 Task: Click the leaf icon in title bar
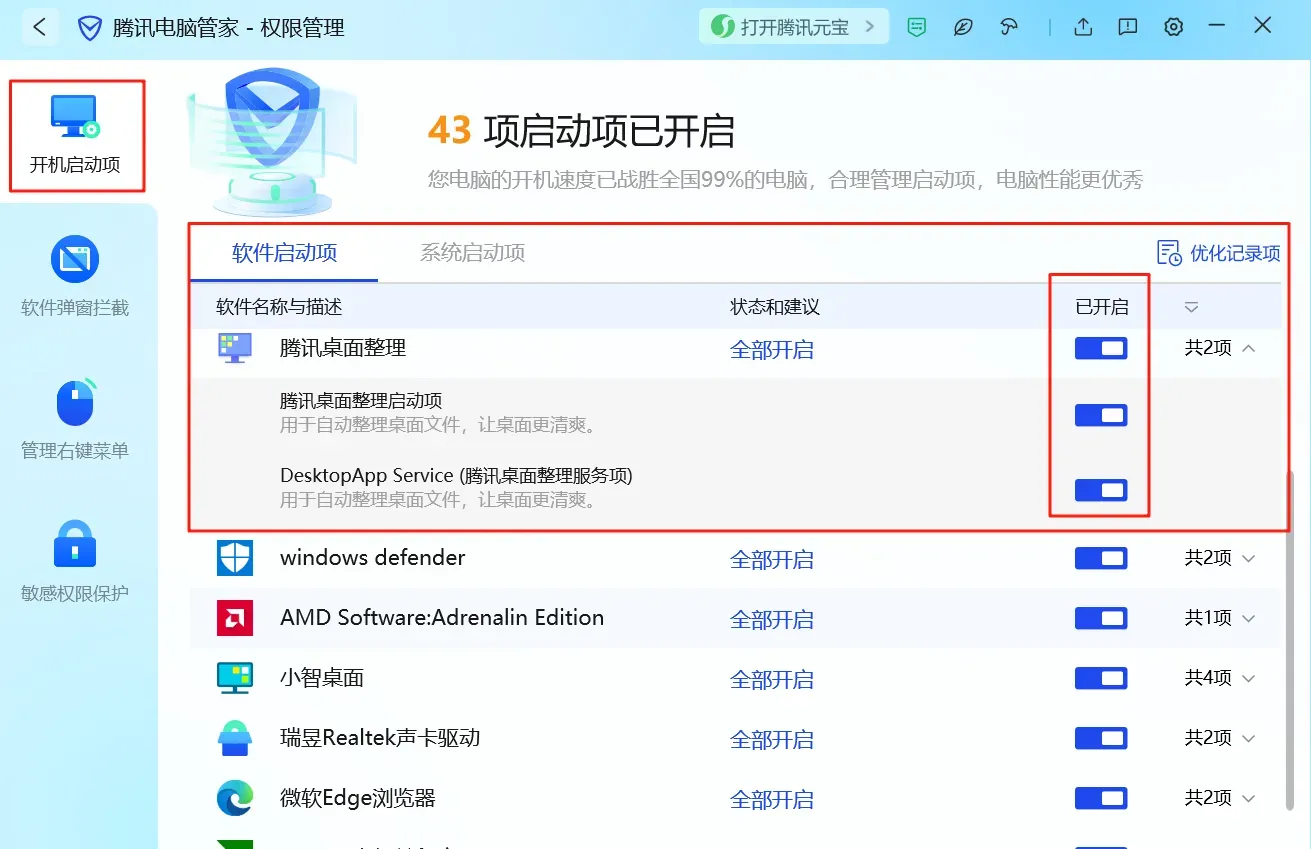point(963,28)
